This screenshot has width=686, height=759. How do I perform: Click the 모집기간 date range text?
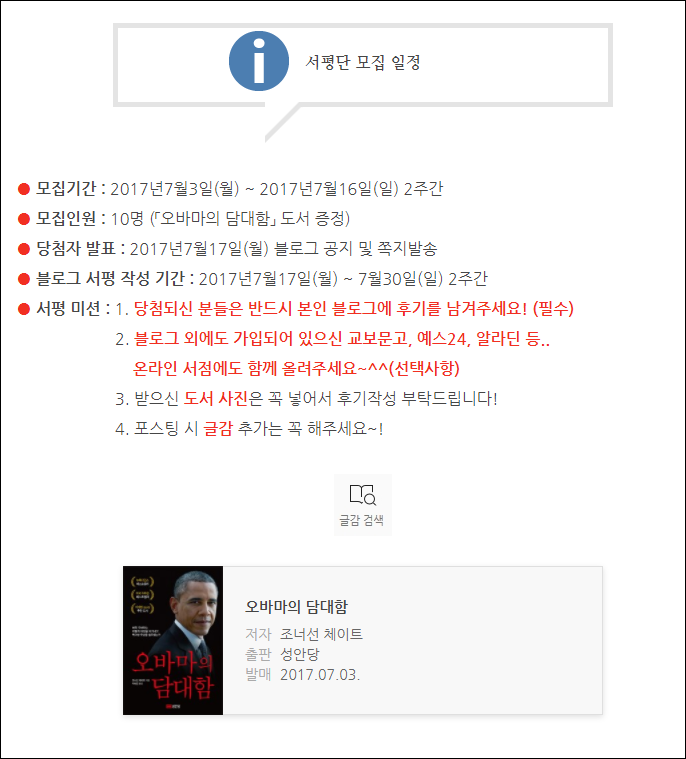[276, 189]
